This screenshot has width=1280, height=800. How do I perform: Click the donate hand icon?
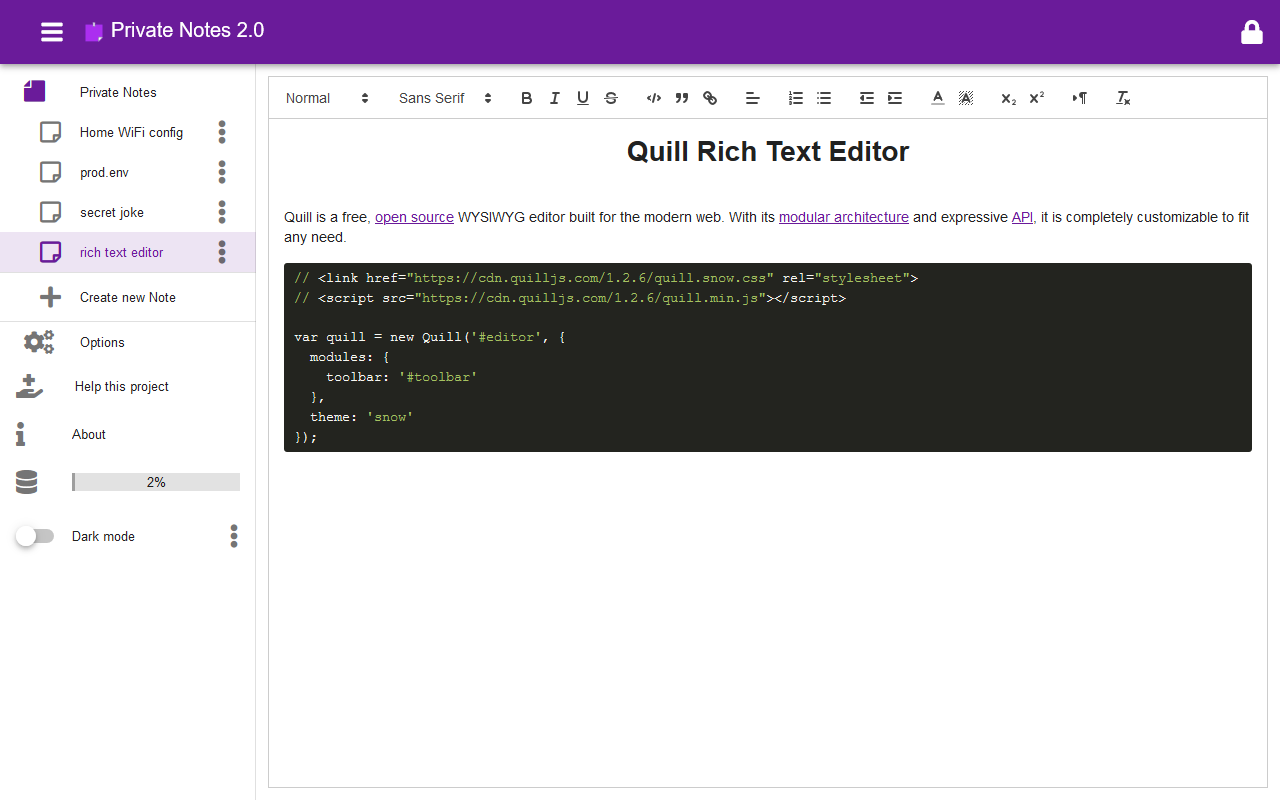pos(30,387)
